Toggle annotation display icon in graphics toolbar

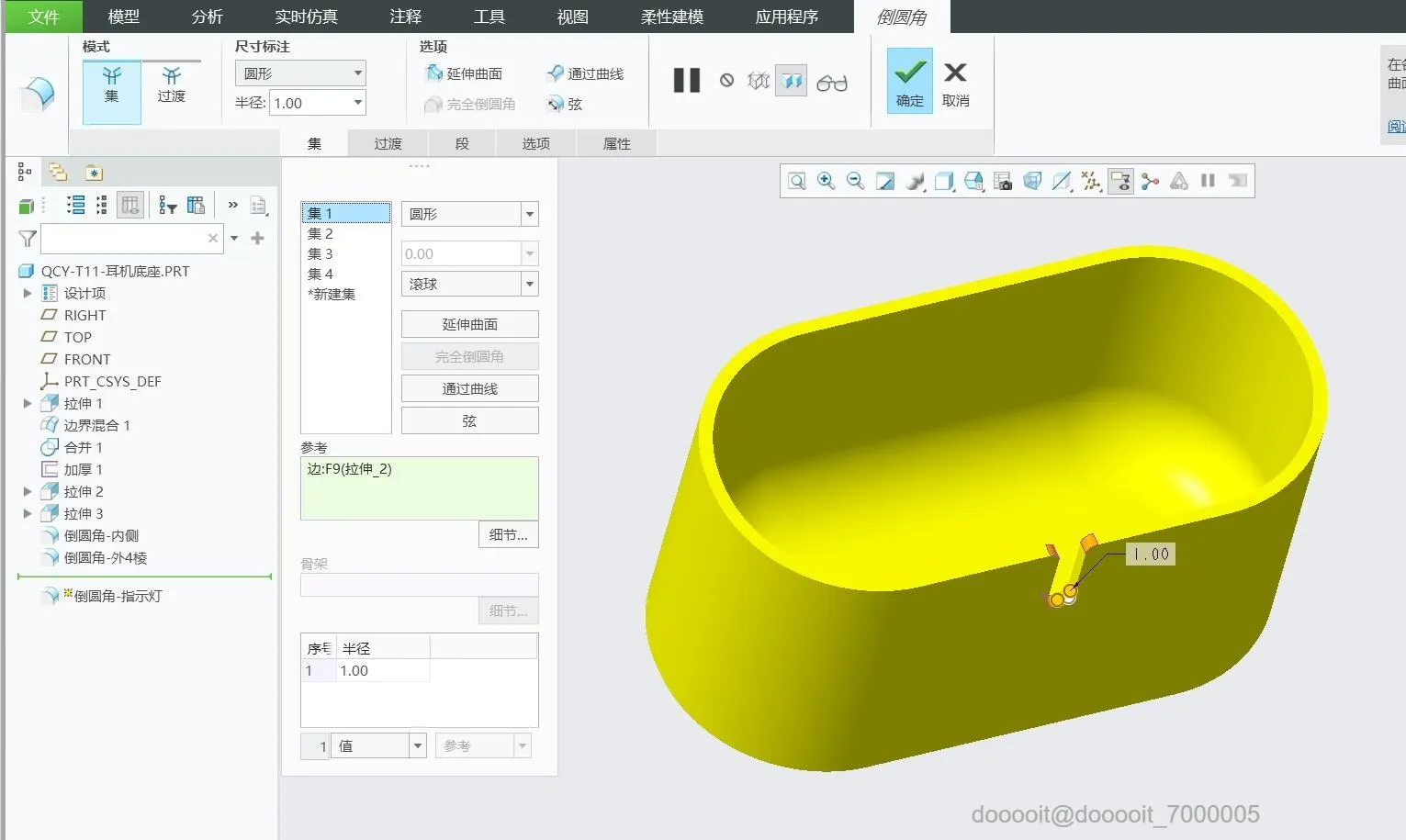pos(1120,181)
